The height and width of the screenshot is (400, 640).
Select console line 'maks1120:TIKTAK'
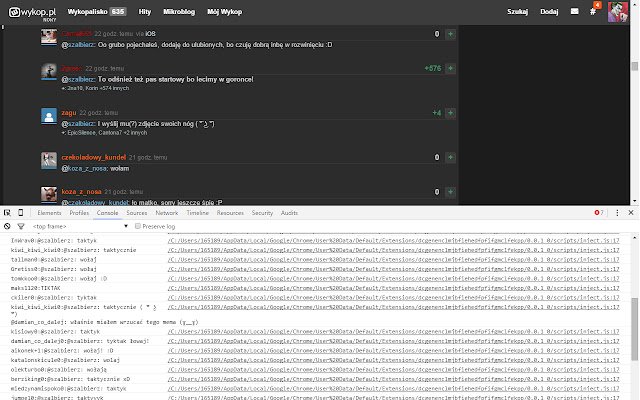[x=36, y=288]
